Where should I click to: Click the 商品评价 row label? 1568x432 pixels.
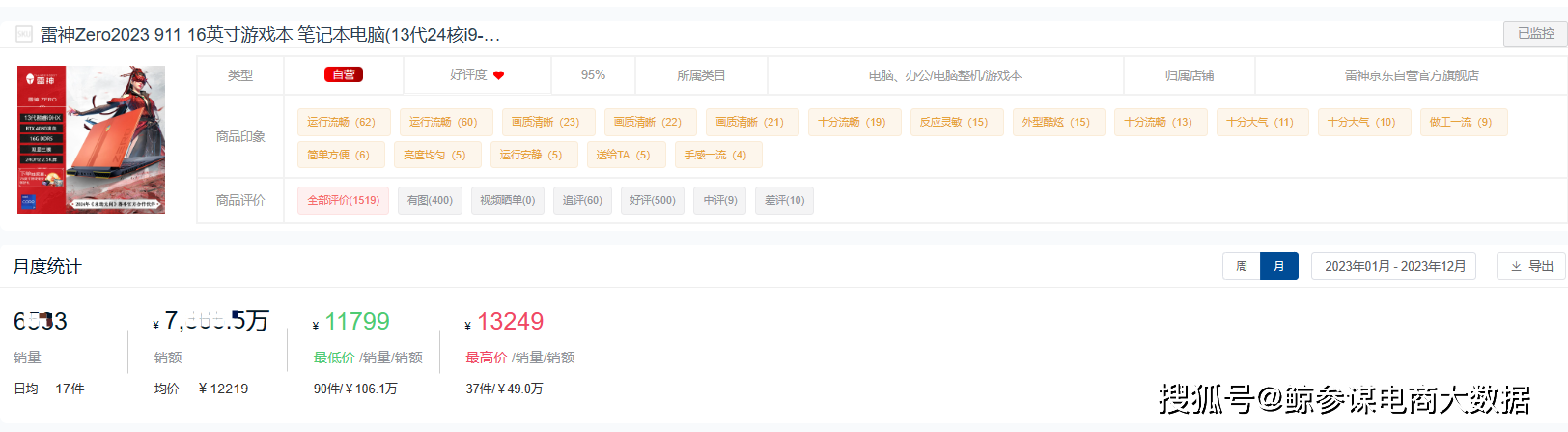point(240,200)
